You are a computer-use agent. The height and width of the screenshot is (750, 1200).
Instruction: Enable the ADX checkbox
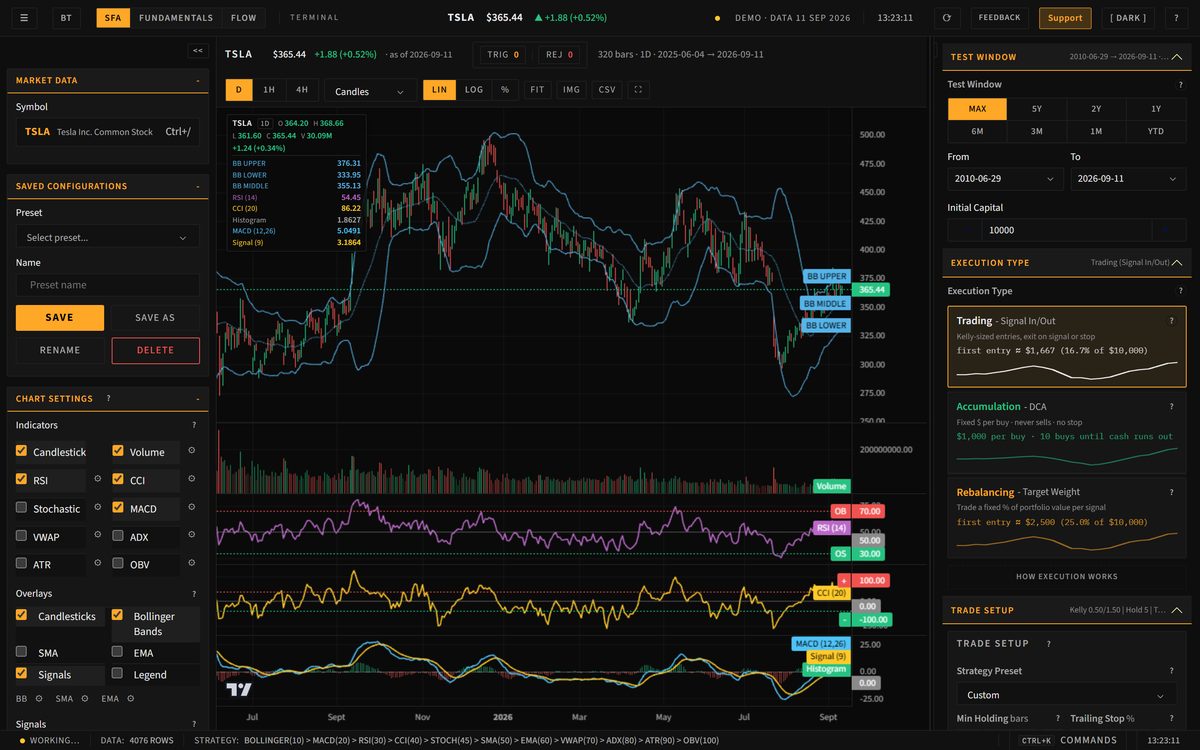tap(118, 536)
